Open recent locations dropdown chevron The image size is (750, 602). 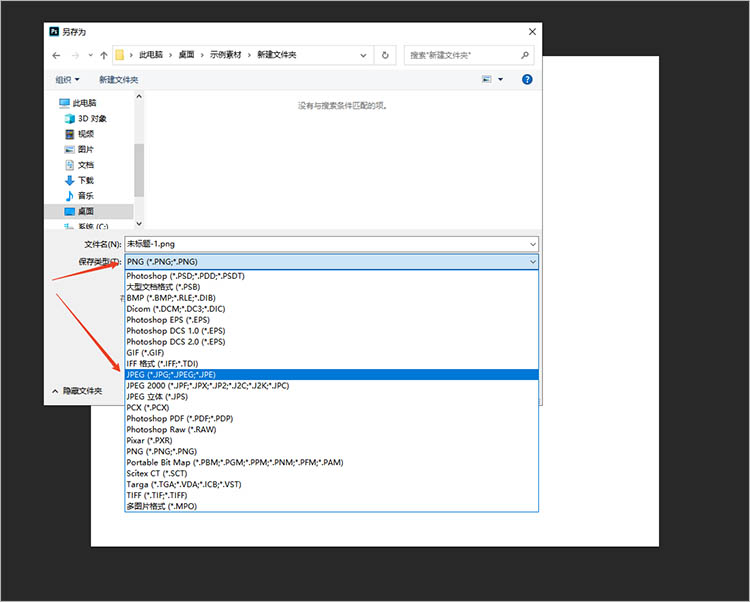(x=90, y=55)
